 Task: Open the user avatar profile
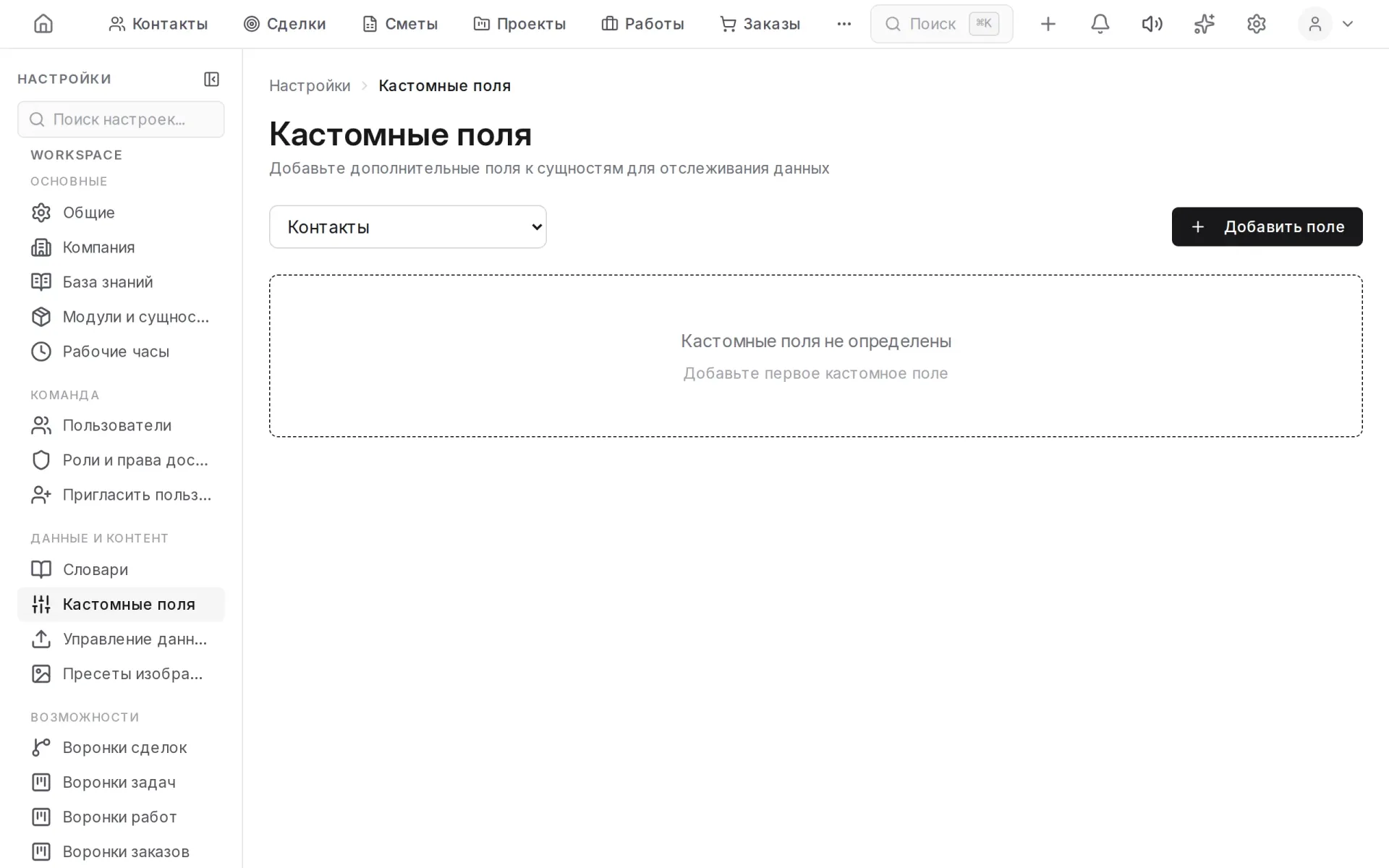(x=1314, y=24)
